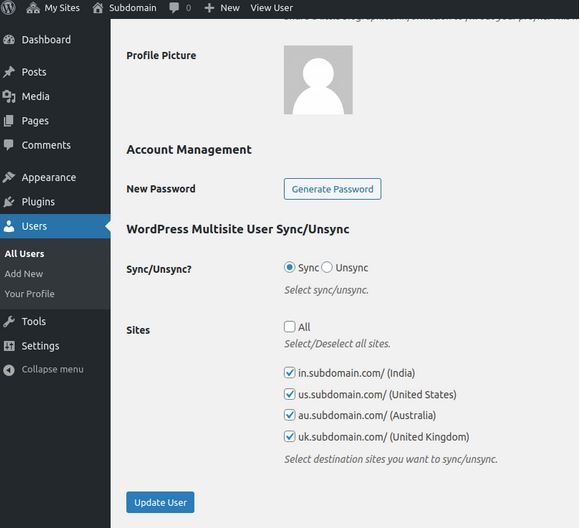Click the Pages document icon
580x528 pixels.
click(9, 121)
